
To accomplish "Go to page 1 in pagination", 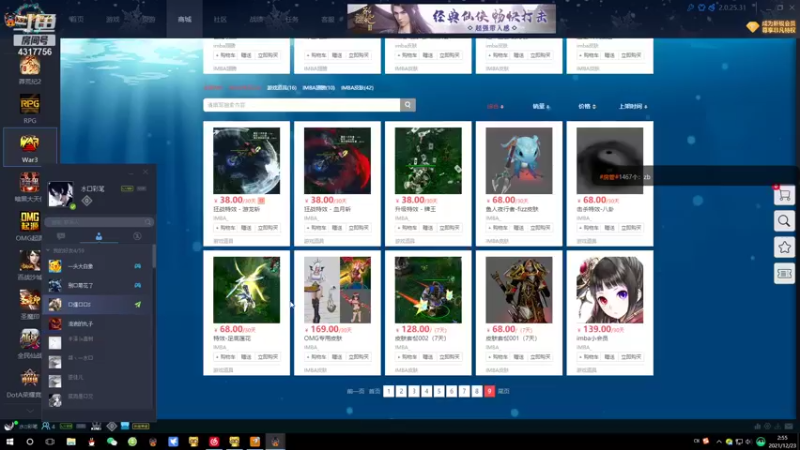I will (388, 391).
